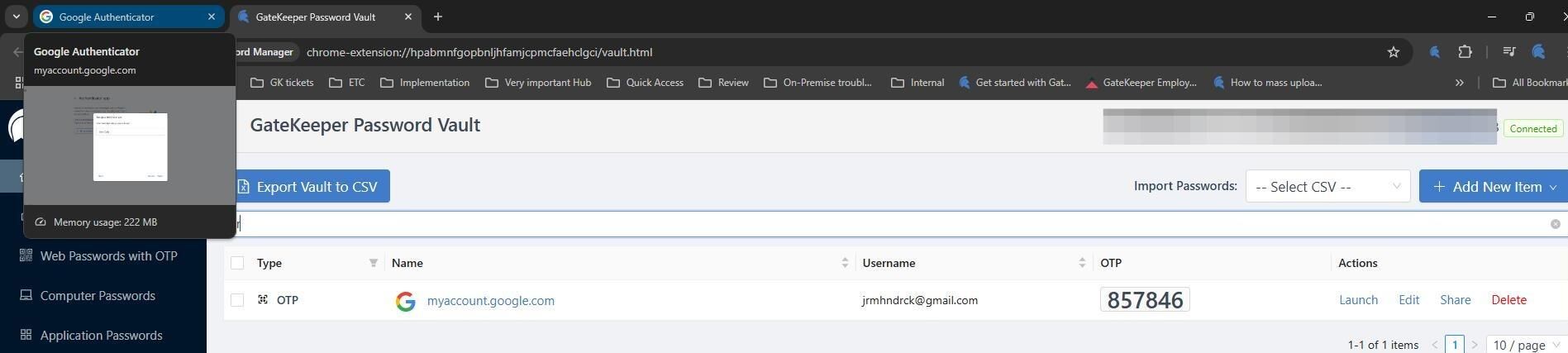The height and width of the screenshot is (353, 1568).
Task: Click the vault search input field
Action: [x=893, y=224]
